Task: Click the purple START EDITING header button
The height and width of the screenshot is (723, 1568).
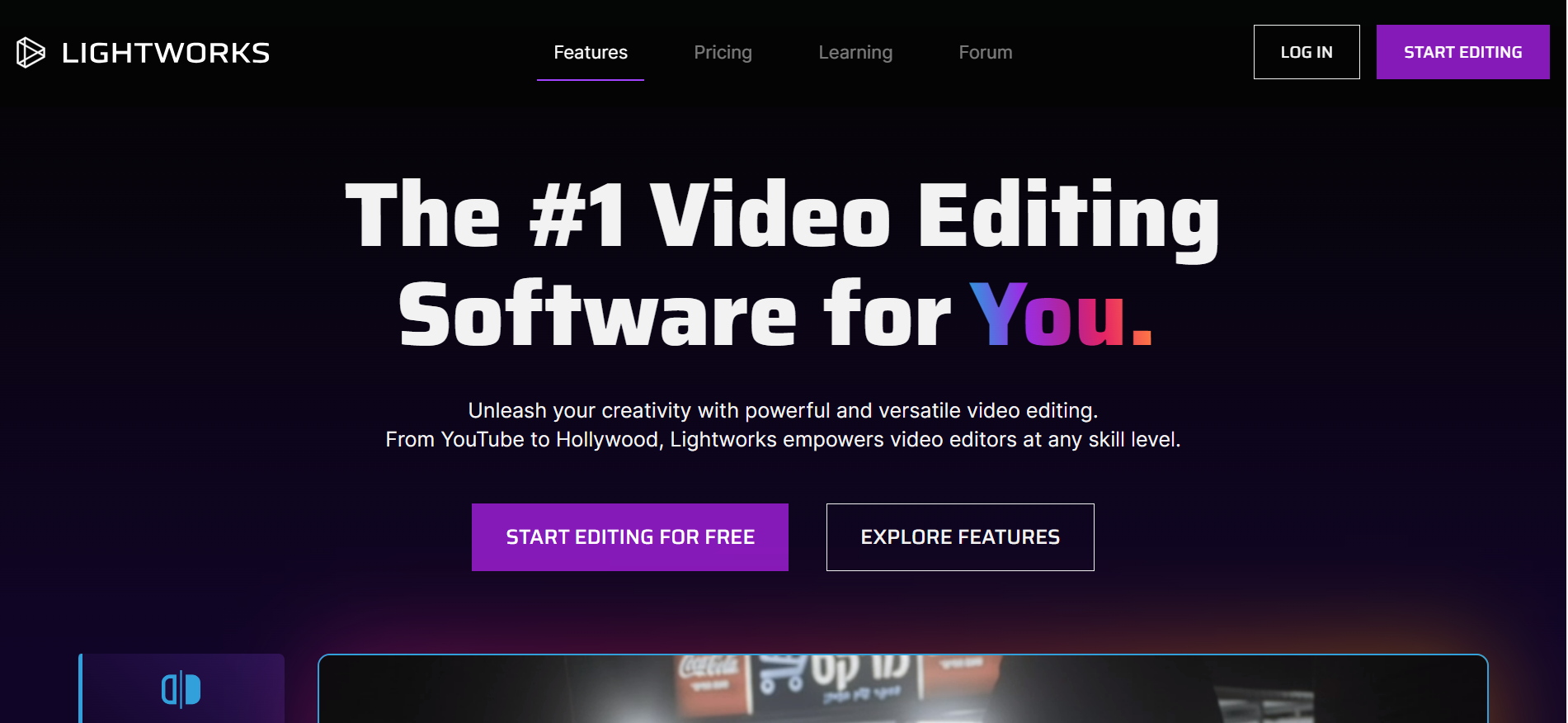Action: click(1462, 52)
